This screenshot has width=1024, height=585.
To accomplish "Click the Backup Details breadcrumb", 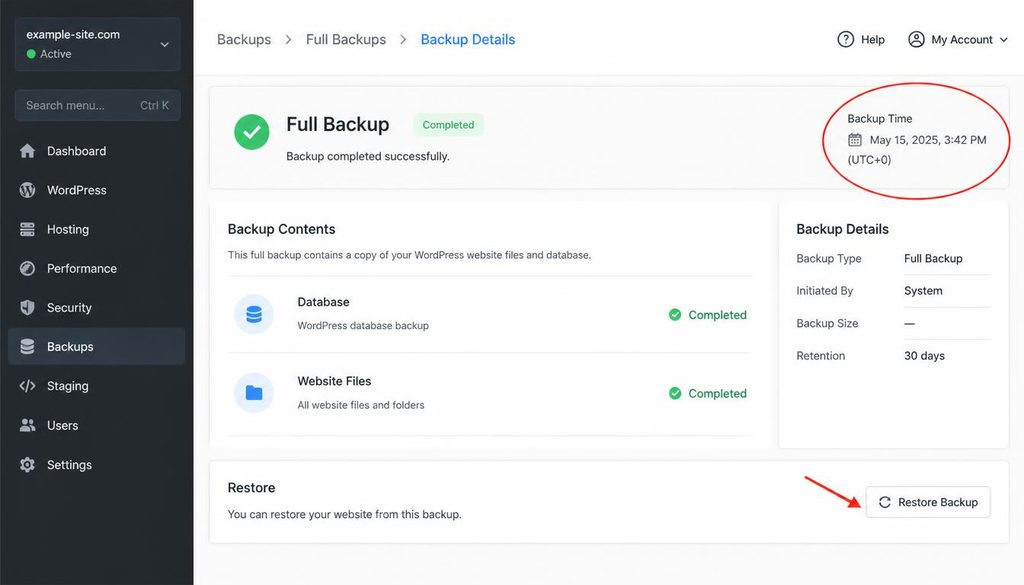I will click(468, 39).
